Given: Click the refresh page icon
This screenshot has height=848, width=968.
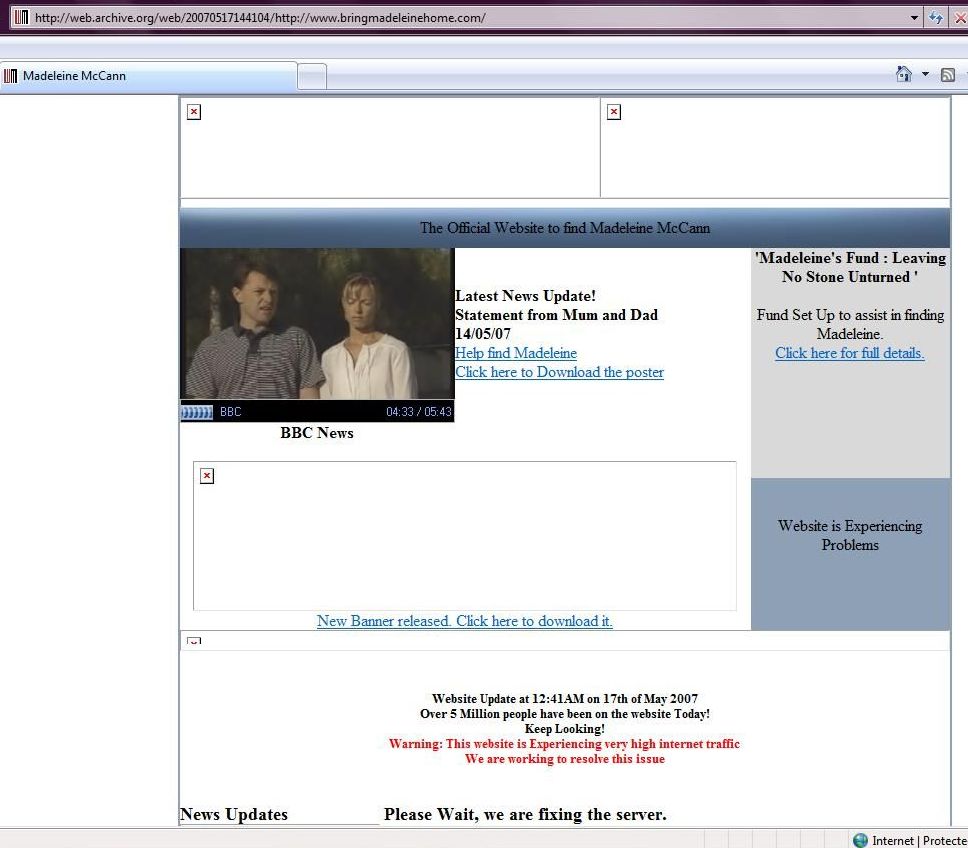Looking at the screenshot, I should click(x=936, y=18).
